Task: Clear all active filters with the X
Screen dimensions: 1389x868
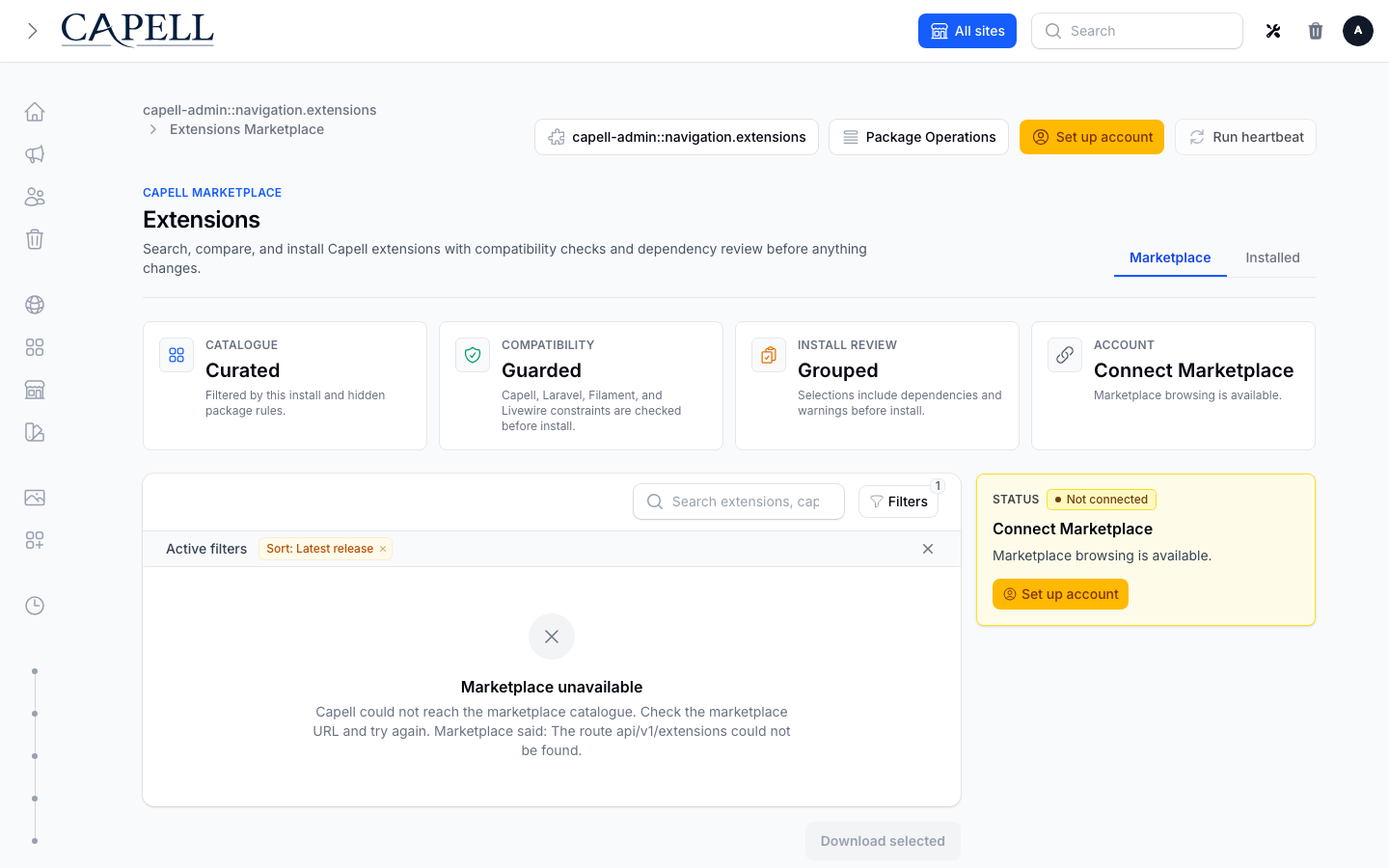Action: [928, 549]
